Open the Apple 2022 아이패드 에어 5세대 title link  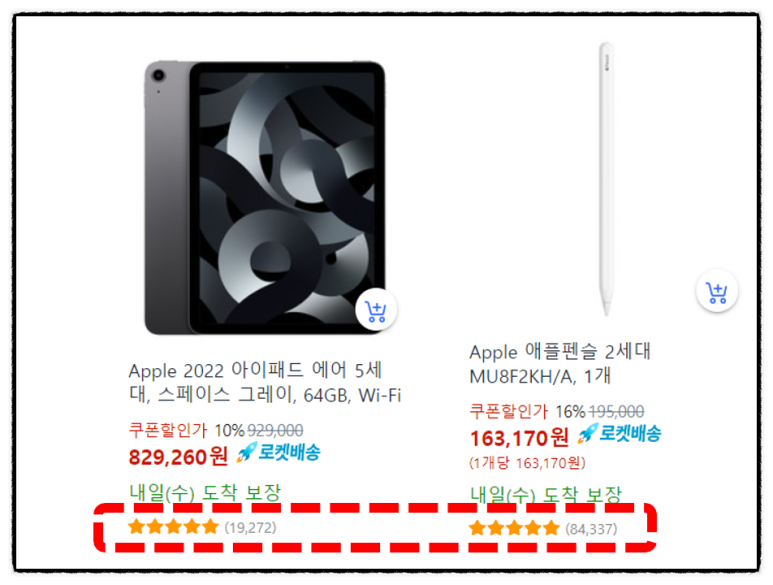pos(265,382)
